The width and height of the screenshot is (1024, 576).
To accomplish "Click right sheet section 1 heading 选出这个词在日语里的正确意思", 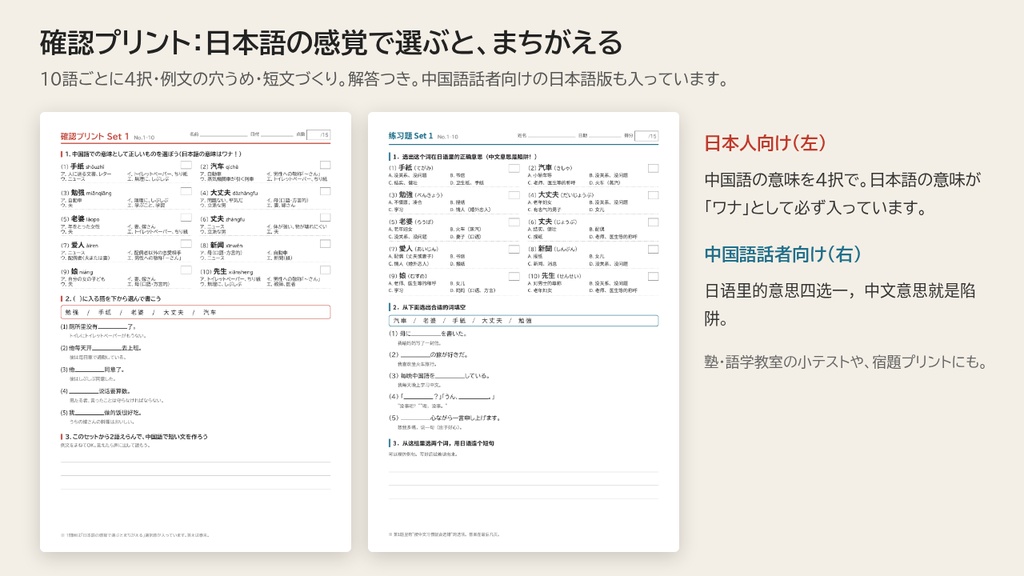I will (464, 157).
